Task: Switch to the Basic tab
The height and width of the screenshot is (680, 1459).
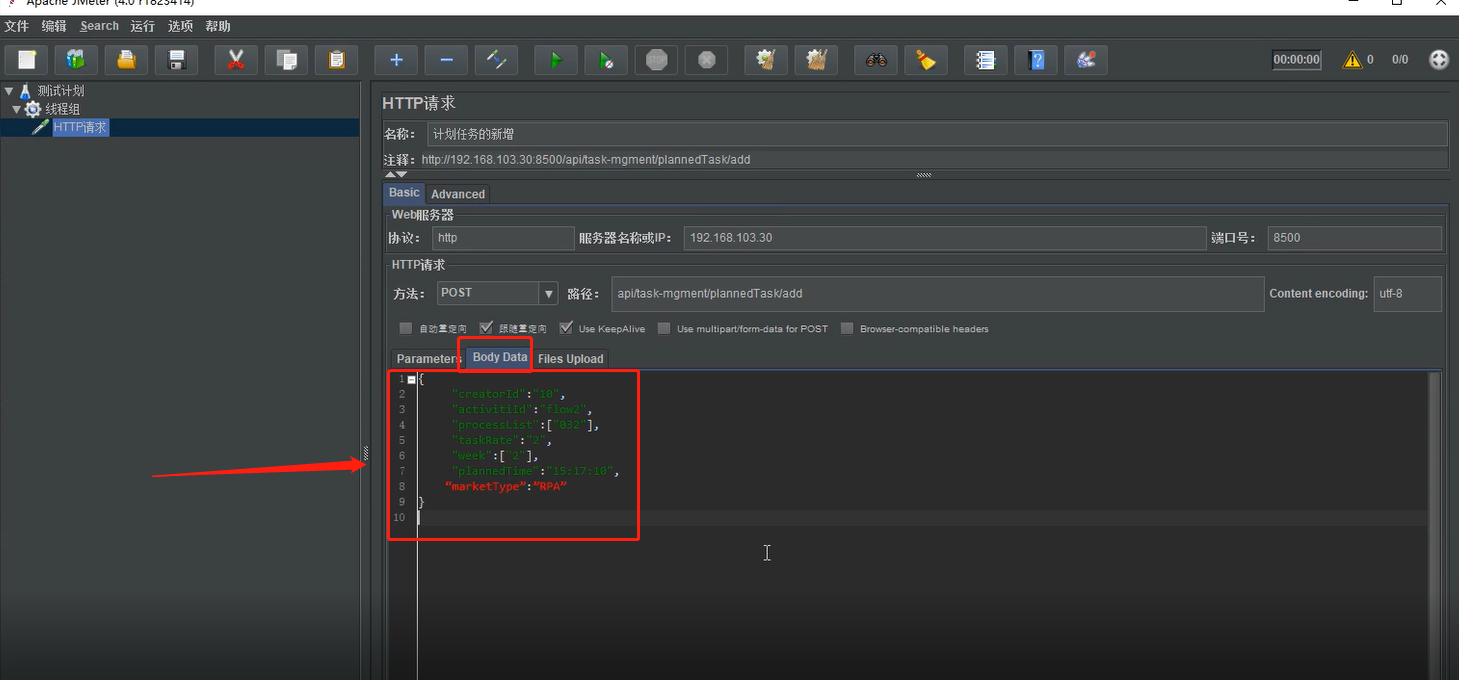Action: click(404, 193)
